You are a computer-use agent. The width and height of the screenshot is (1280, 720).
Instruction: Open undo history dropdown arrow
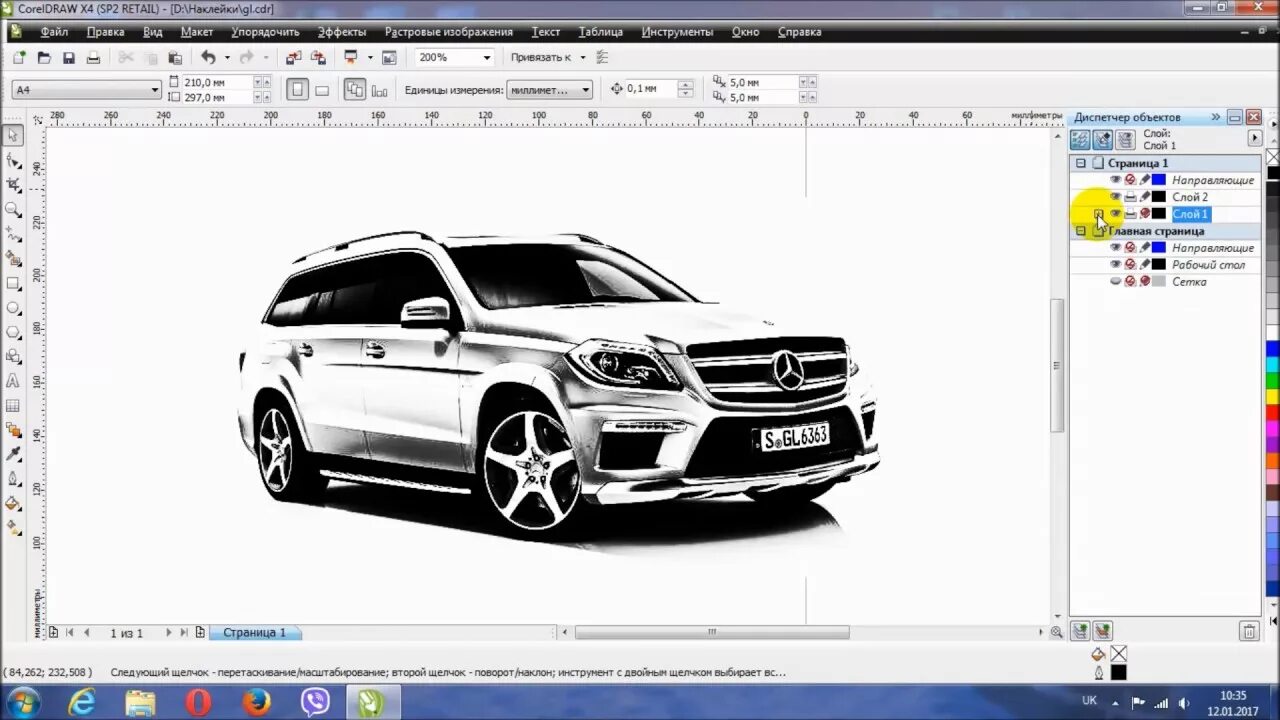pos(227,58)
